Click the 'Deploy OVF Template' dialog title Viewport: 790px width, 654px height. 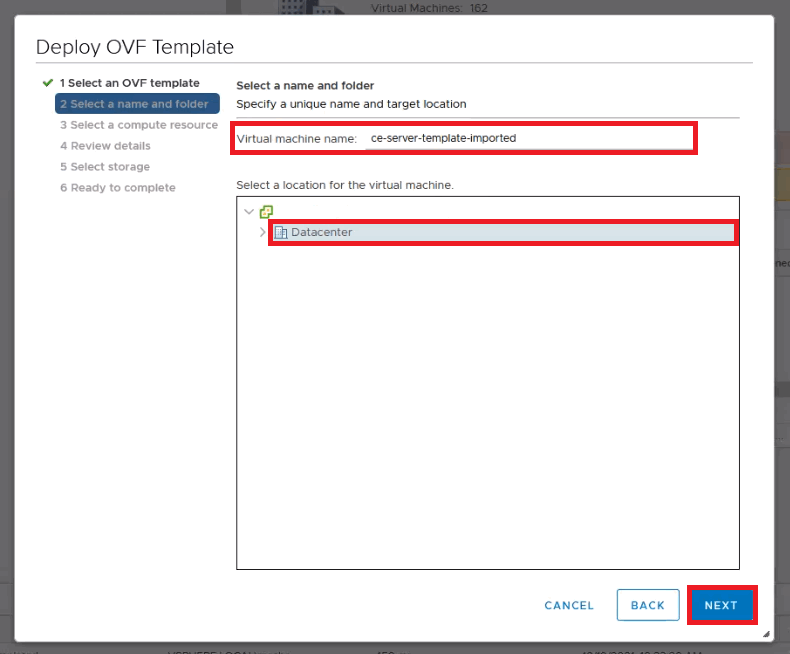135,47
